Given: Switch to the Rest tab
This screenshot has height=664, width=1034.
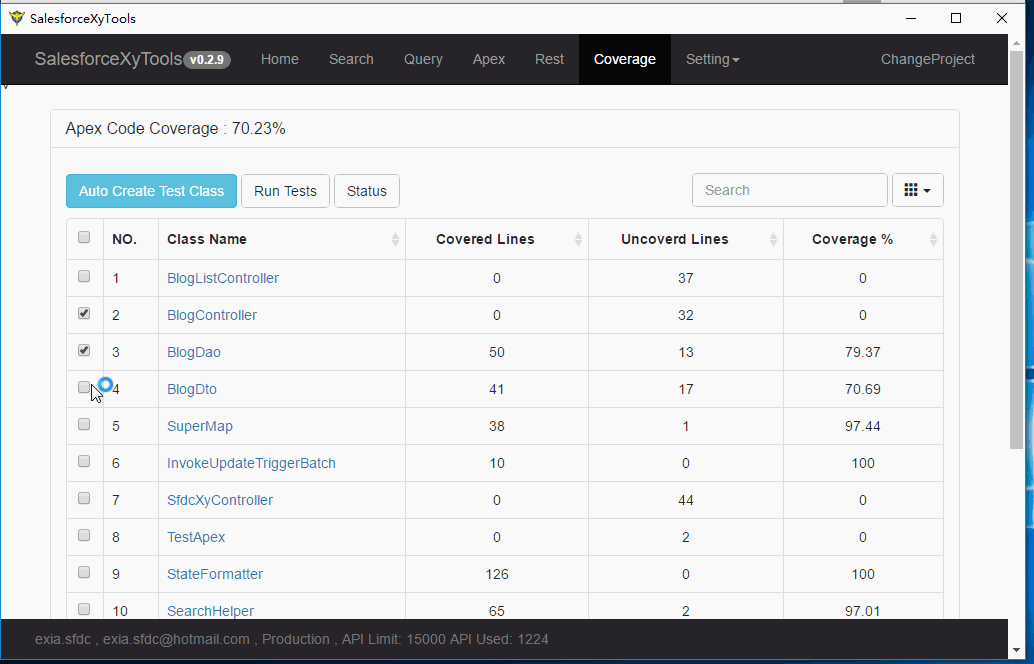Looking at the screenshot, I should 549,59.
